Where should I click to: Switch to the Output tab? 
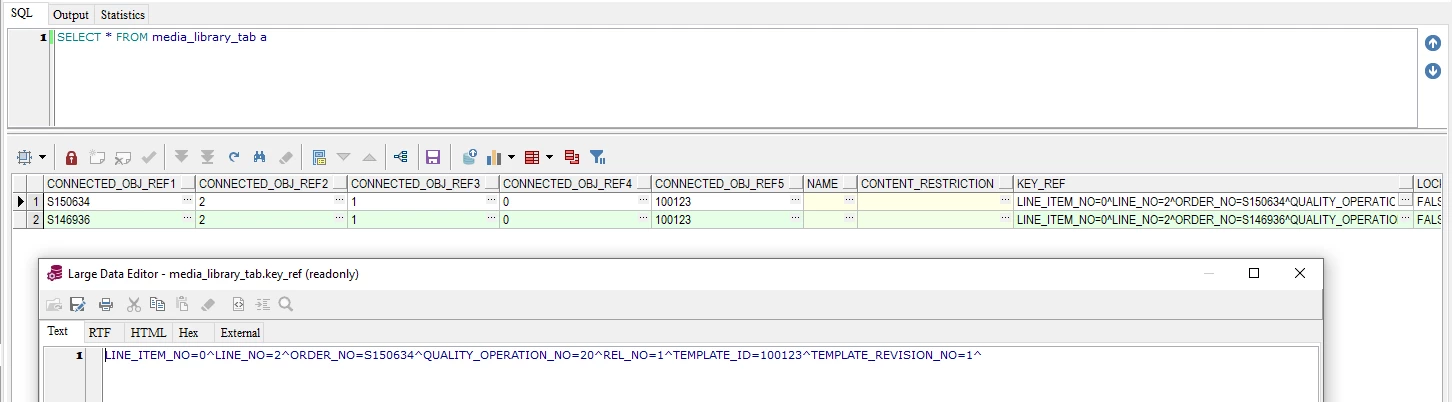pos(71,15)
